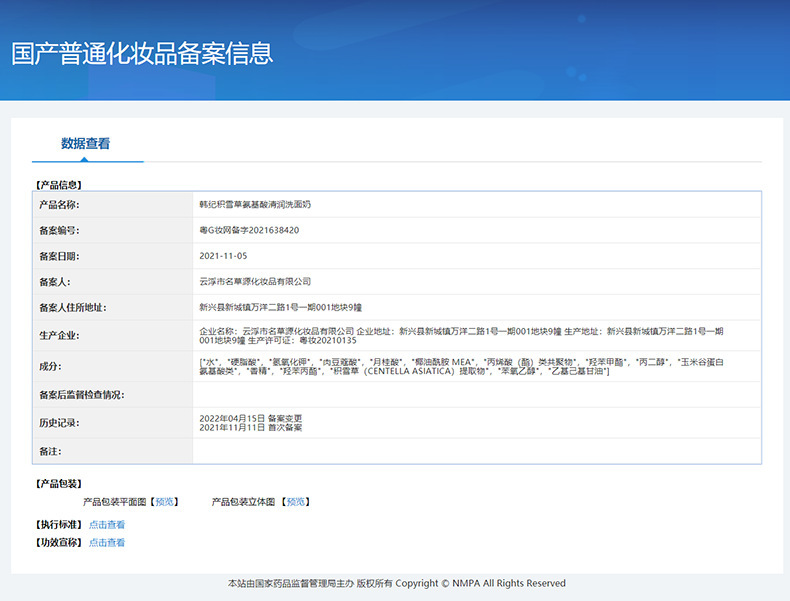Click the 【产品包装】 section heading
790x601 pixels.
(x=58, y=484)
